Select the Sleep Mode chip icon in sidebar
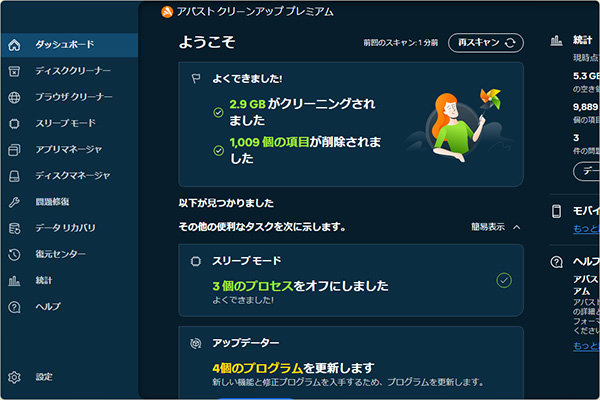This screenshot has height=400, width=600. 14,124
